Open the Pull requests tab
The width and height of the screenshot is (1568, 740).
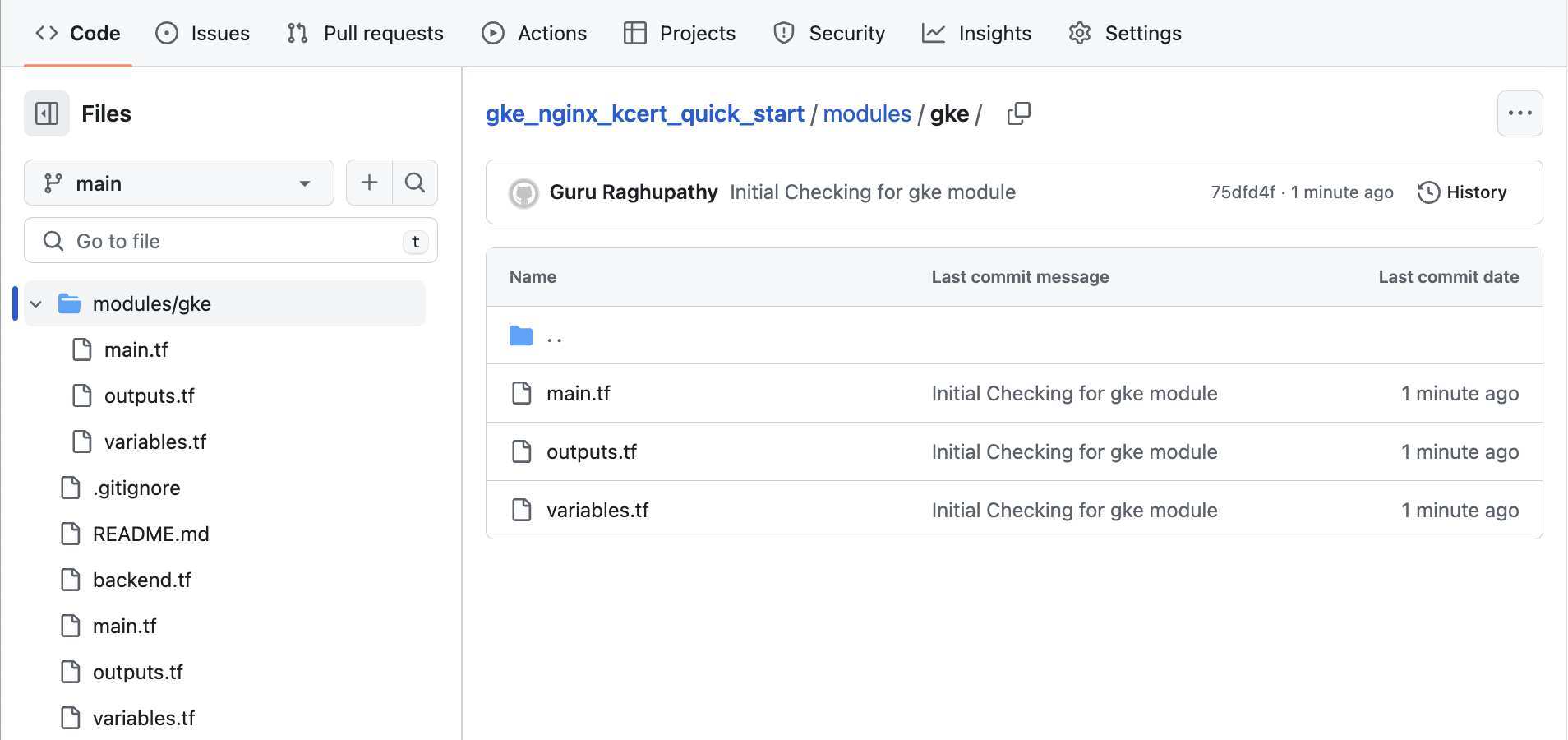tap(366, 34)
